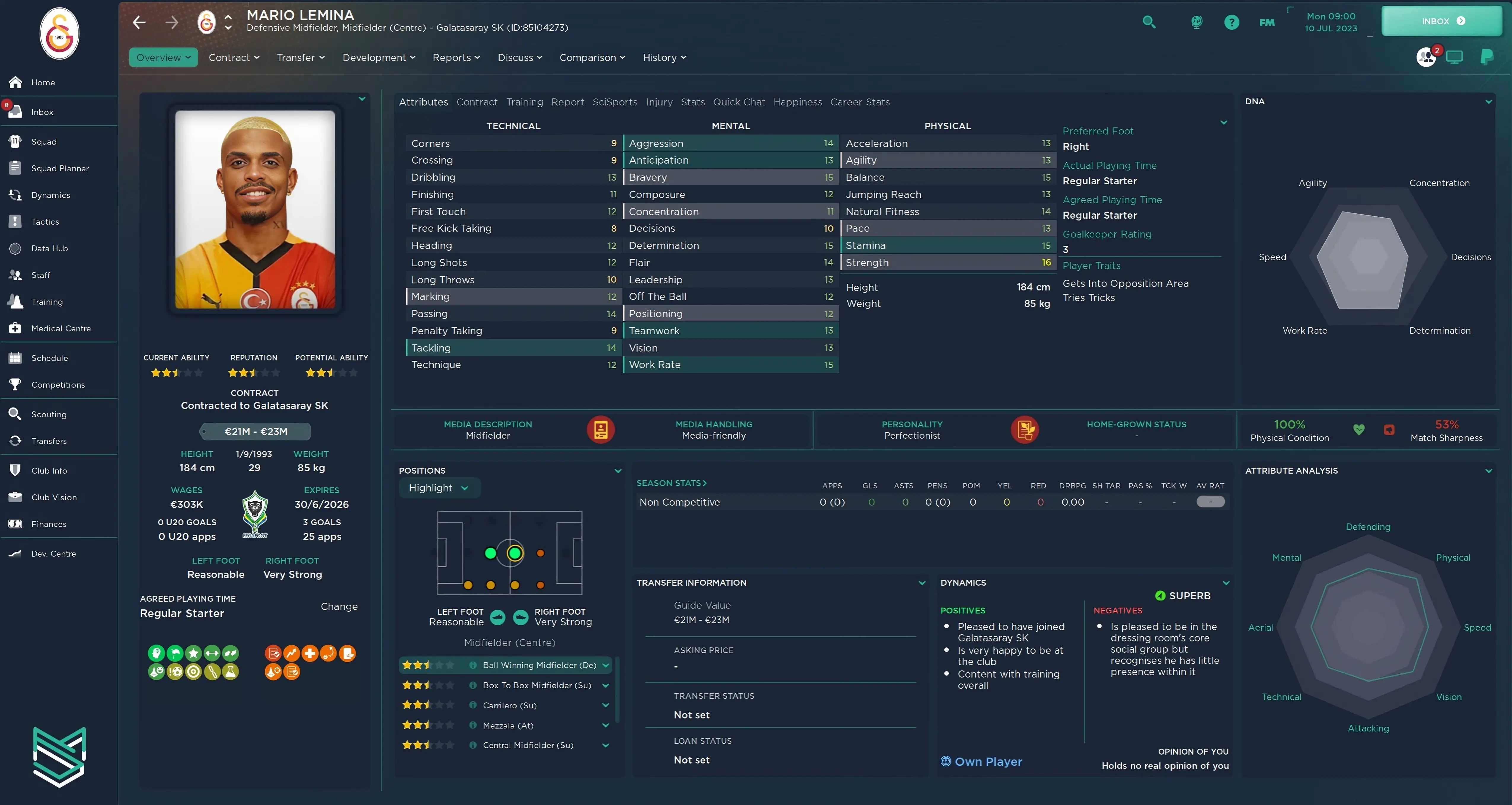1512x805 pixels.
Task: Switch to the Happiness tab
Action: (798, 102)
